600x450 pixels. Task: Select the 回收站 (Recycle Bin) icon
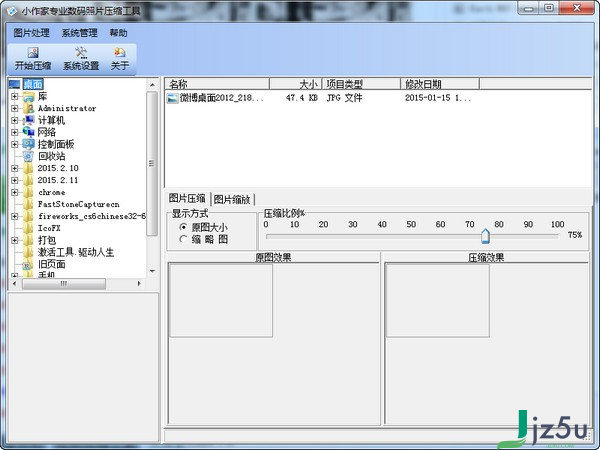click(28, 156)
